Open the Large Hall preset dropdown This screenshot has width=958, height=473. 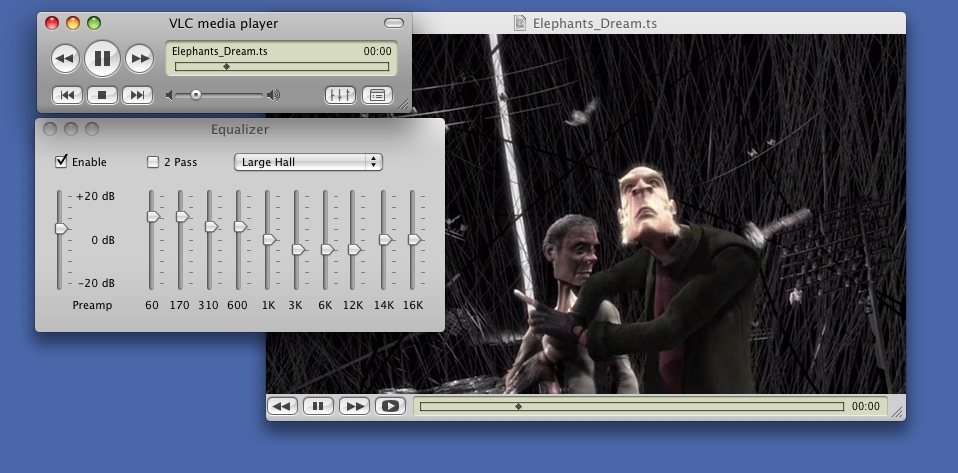308,161
